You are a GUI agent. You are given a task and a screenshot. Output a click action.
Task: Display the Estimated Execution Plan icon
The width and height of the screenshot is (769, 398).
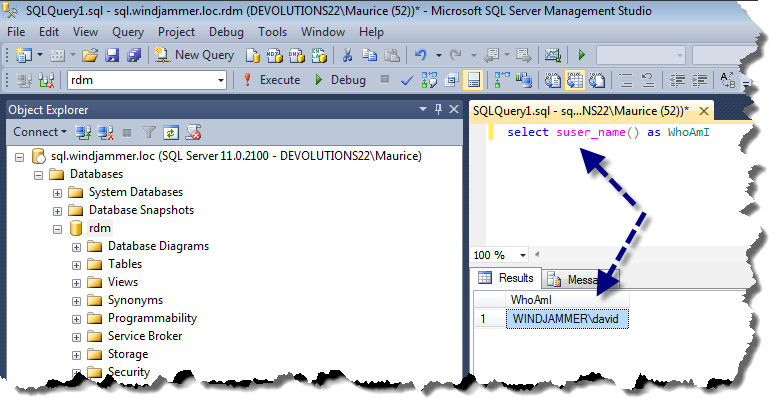coord(429,80)
